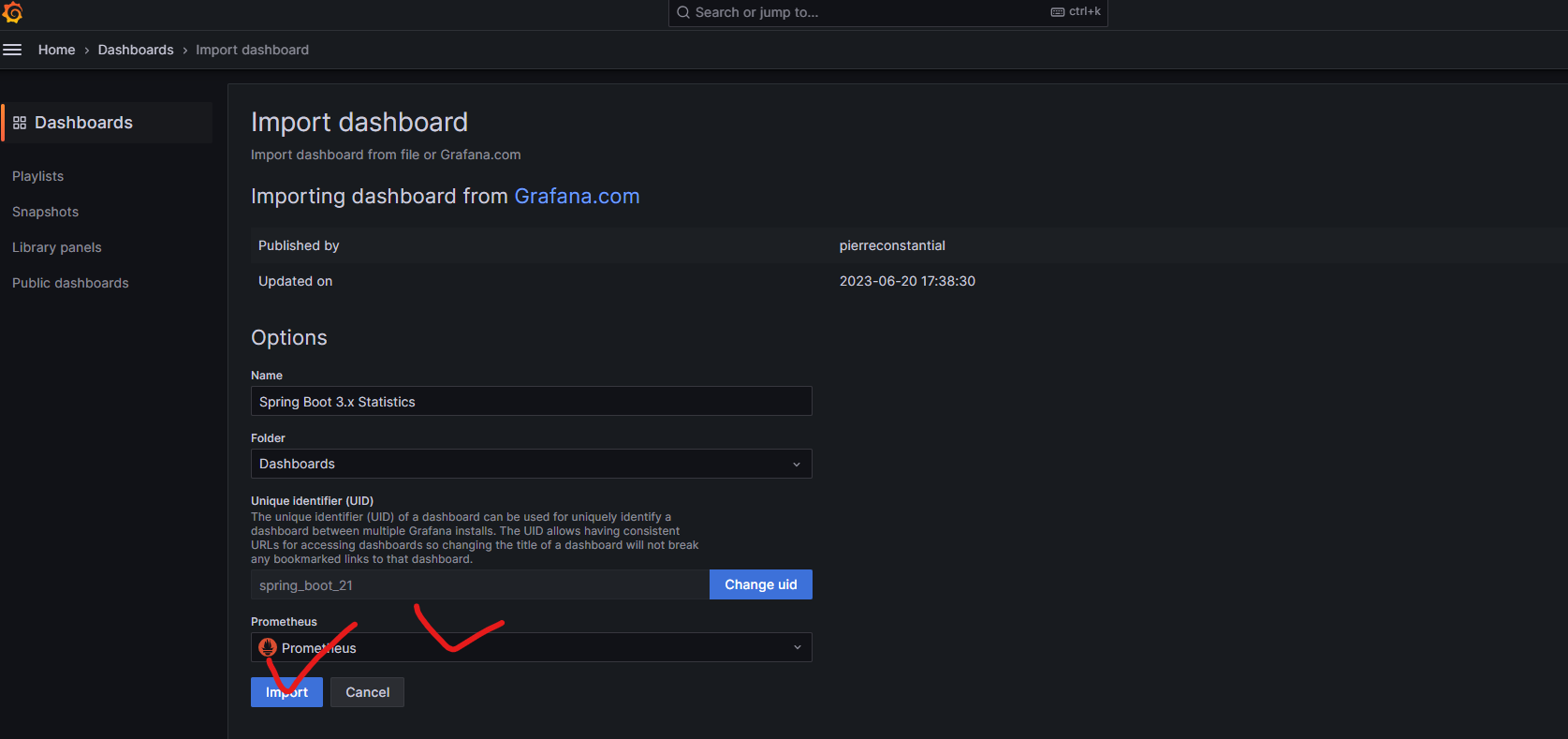
Task: Click the Prometheus flame icon
Action: pyautogui.click(x=268, y=647)
